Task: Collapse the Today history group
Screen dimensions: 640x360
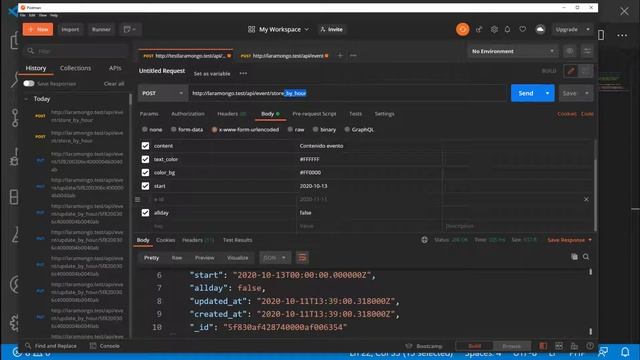Action: coord(27,99)
